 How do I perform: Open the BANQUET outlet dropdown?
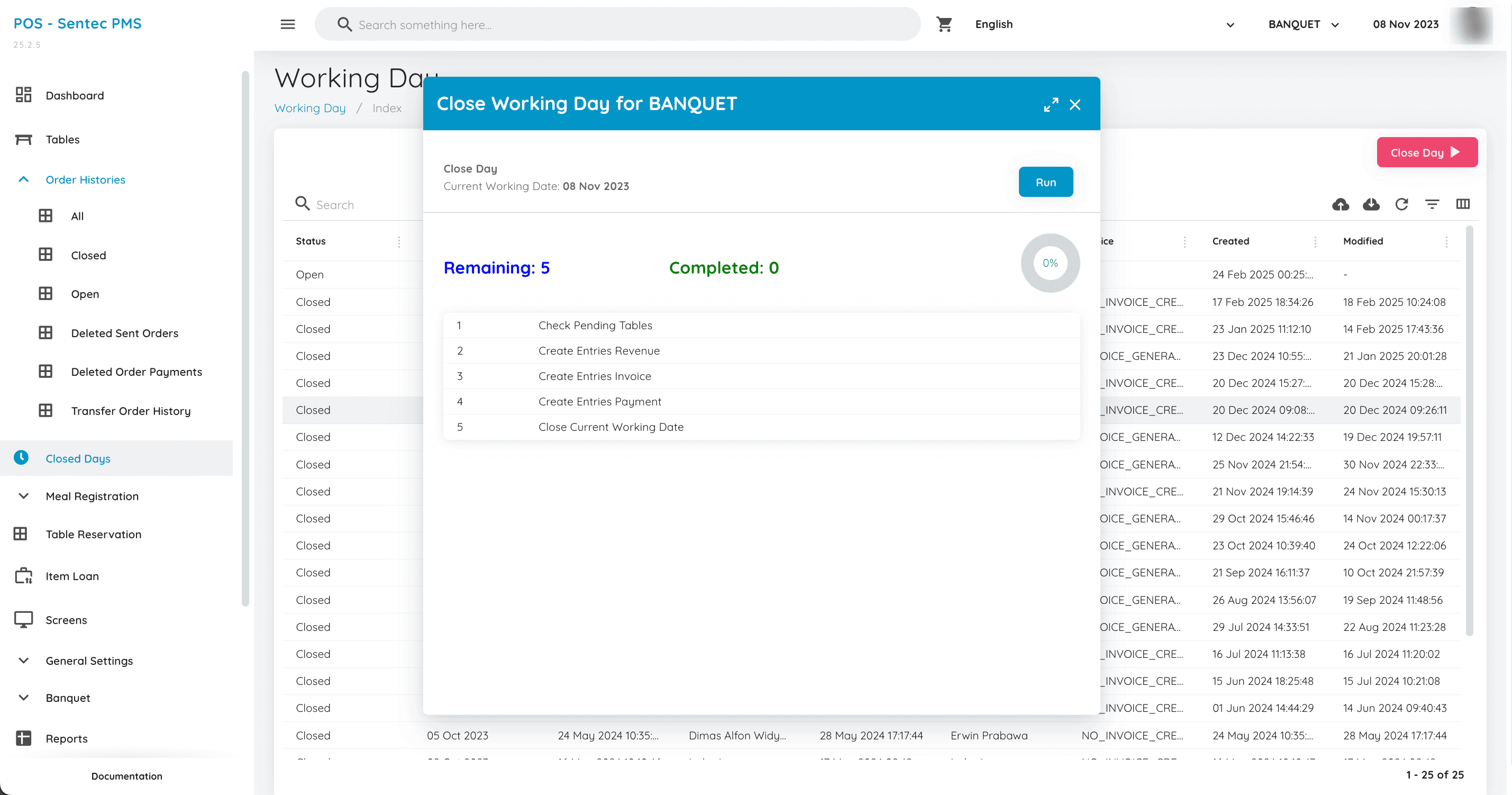1304,24
